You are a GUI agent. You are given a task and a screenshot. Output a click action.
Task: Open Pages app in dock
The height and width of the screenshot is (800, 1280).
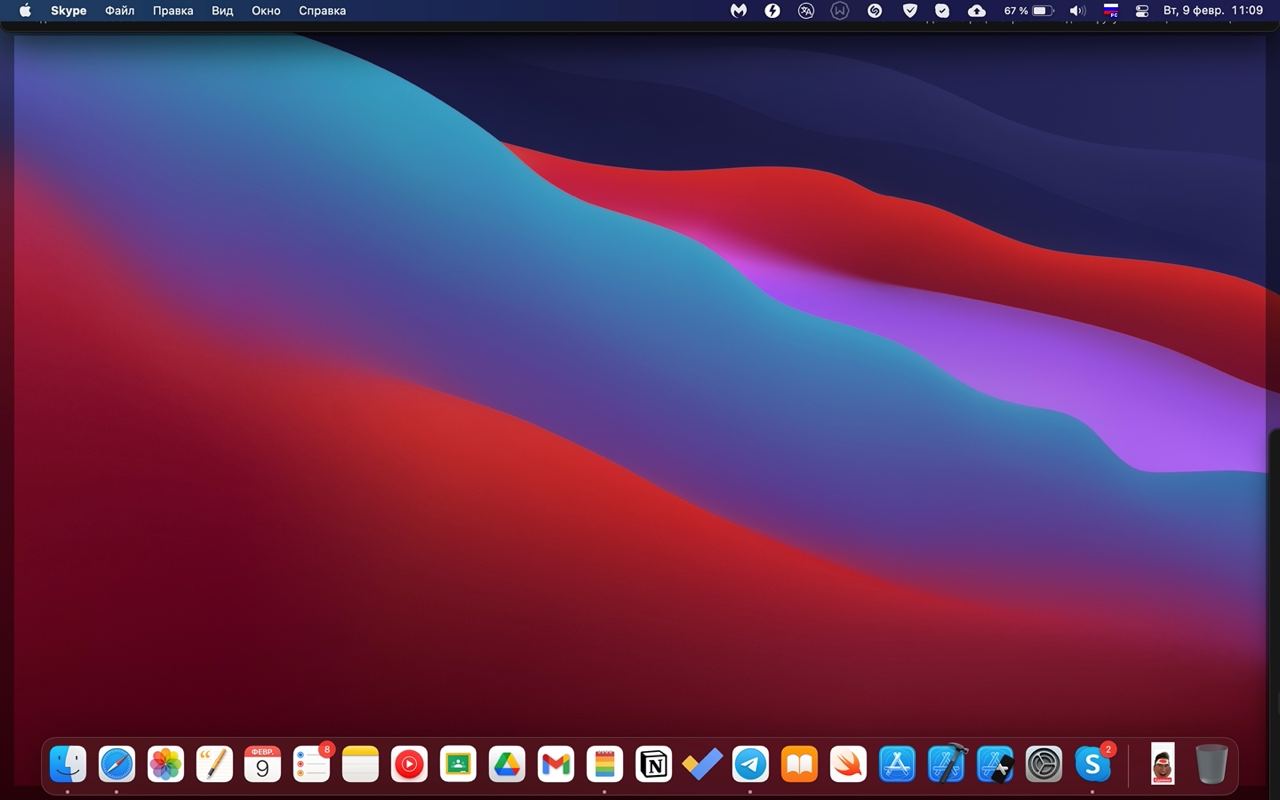pos(214,765)
